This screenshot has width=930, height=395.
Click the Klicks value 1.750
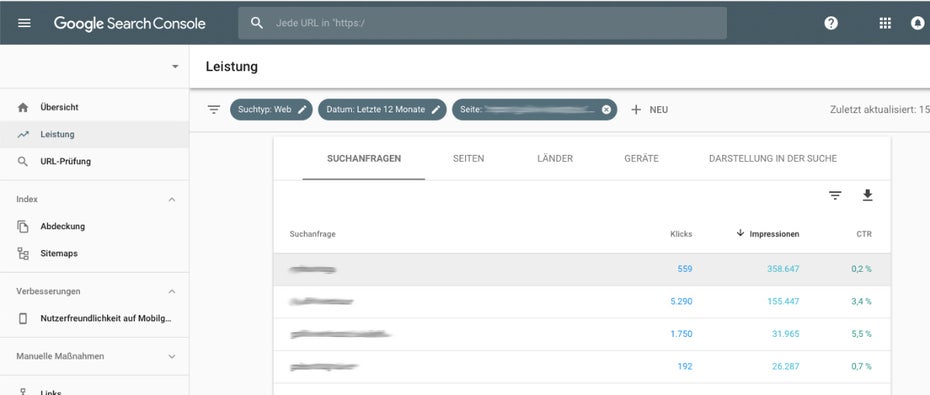[681, 334]
